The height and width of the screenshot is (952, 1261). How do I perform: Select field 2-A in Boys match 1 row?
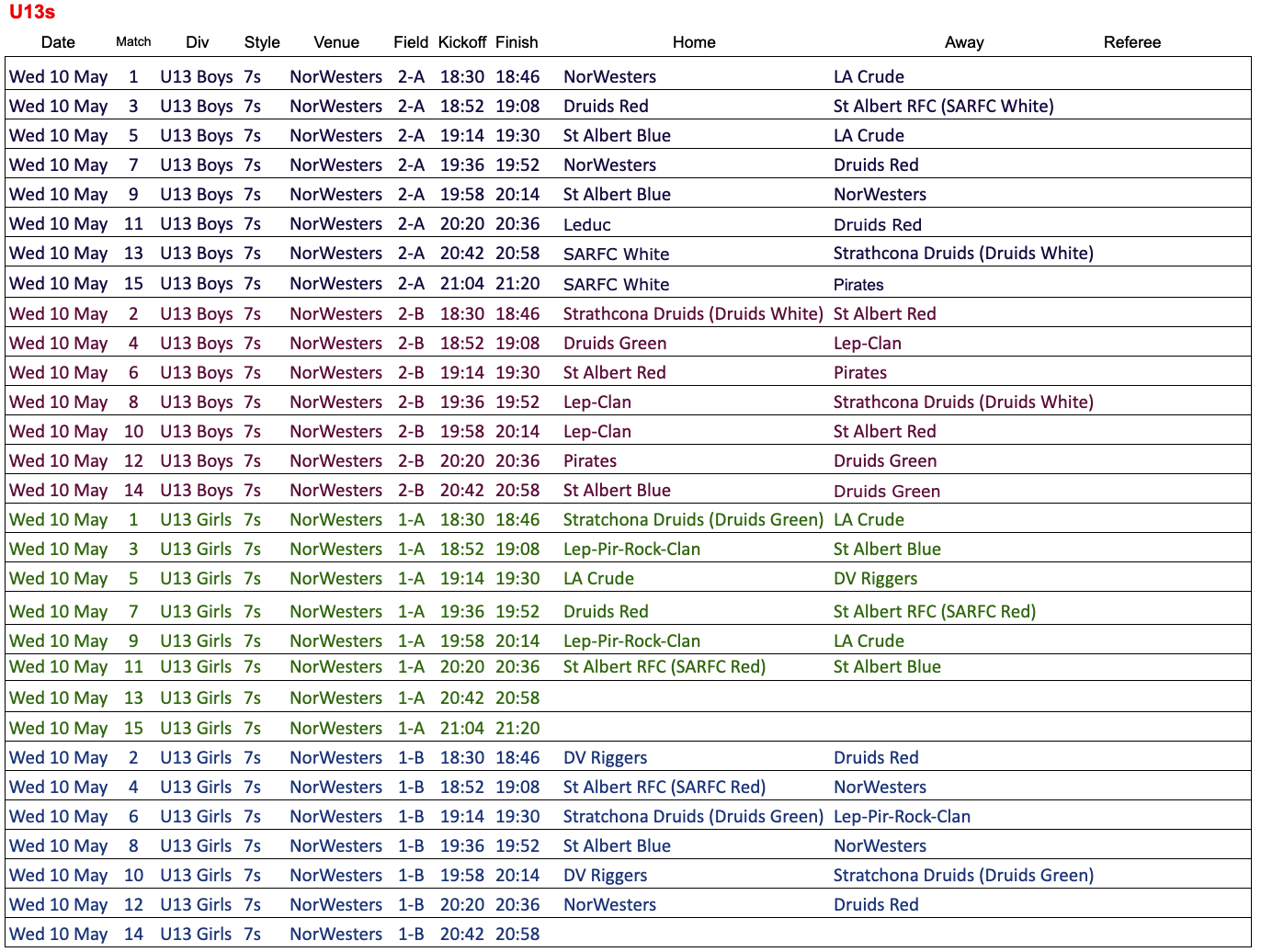click(411, 77)
